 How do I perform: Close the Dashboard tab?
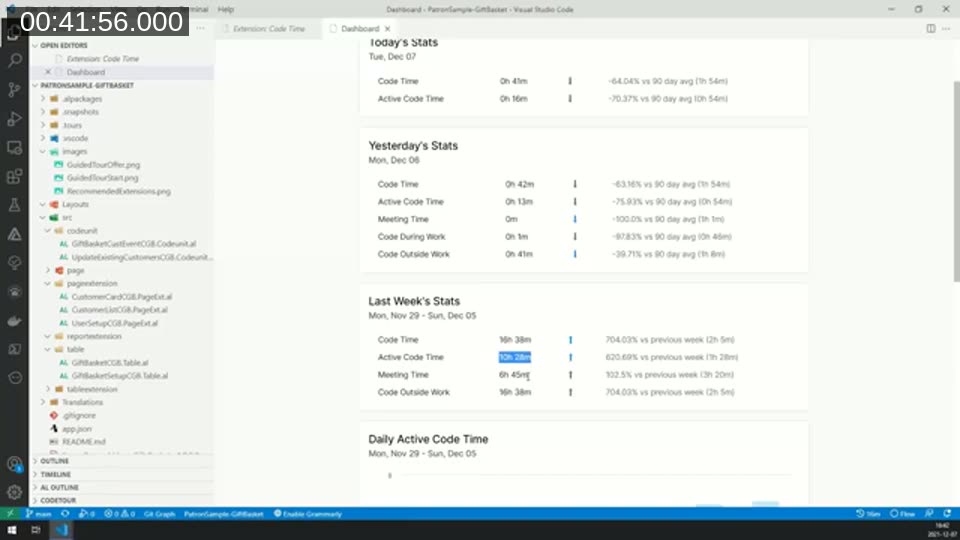pos(388,29)
